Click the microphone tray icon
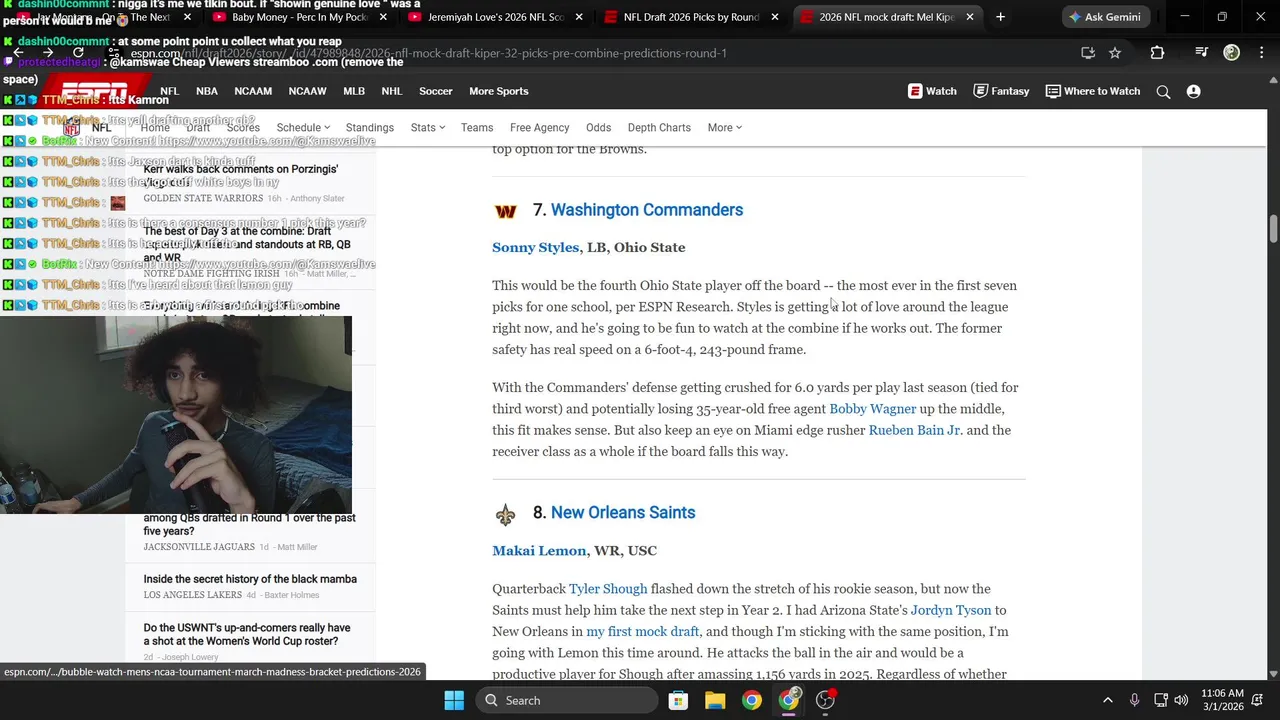This screenshot has height=720, width=1280. 1134,700
